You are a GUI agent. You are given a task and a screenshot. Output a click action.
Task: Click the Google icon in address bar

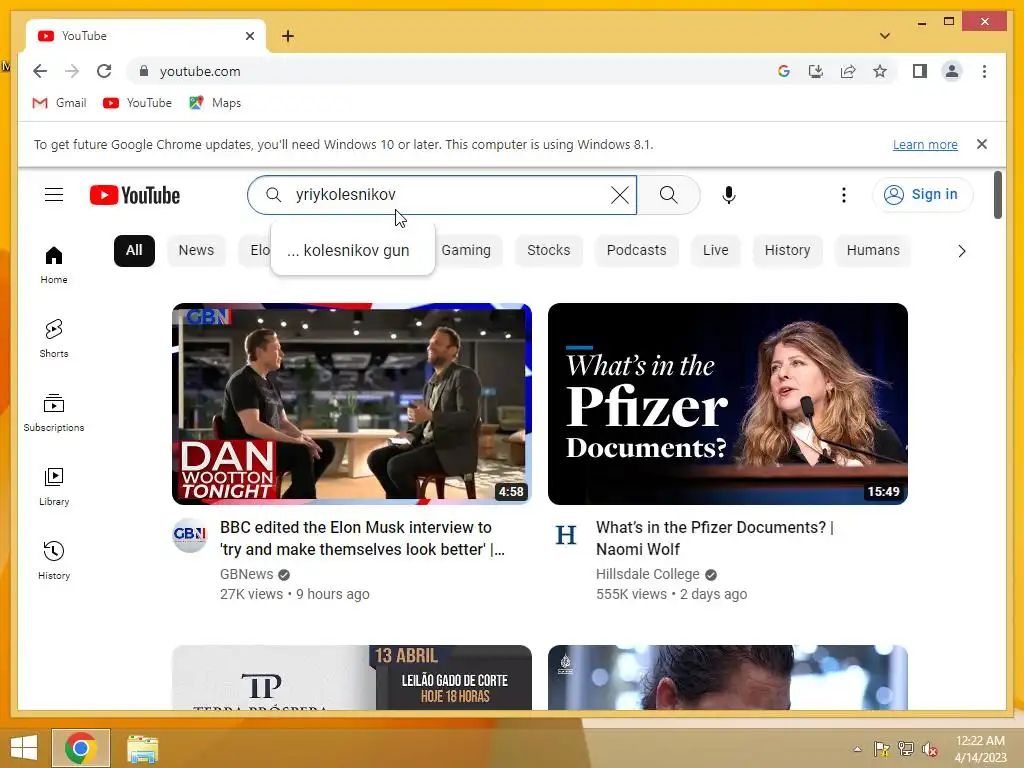784,71
